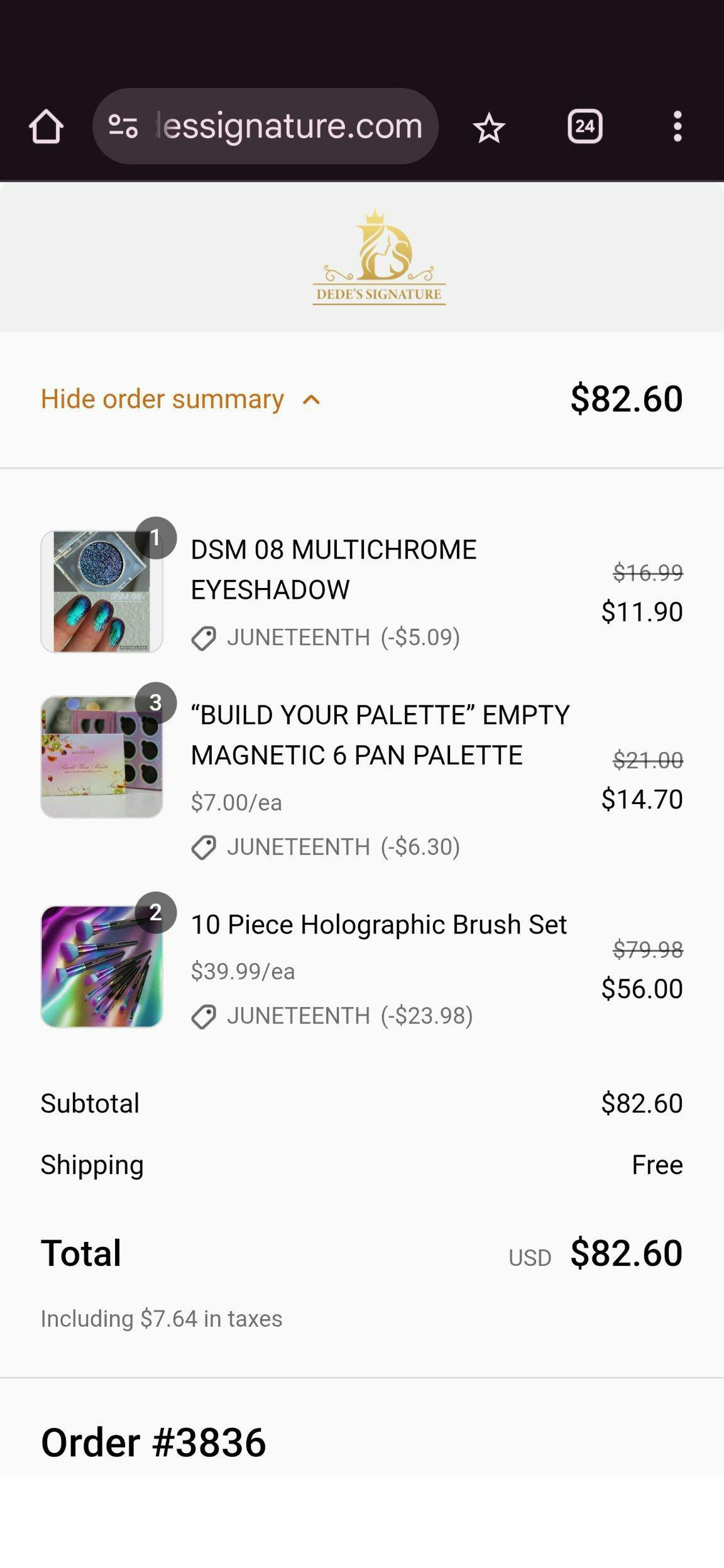Bookmark this page with star icon
This screenshot has height=1568, width=724.
[489, 128]
